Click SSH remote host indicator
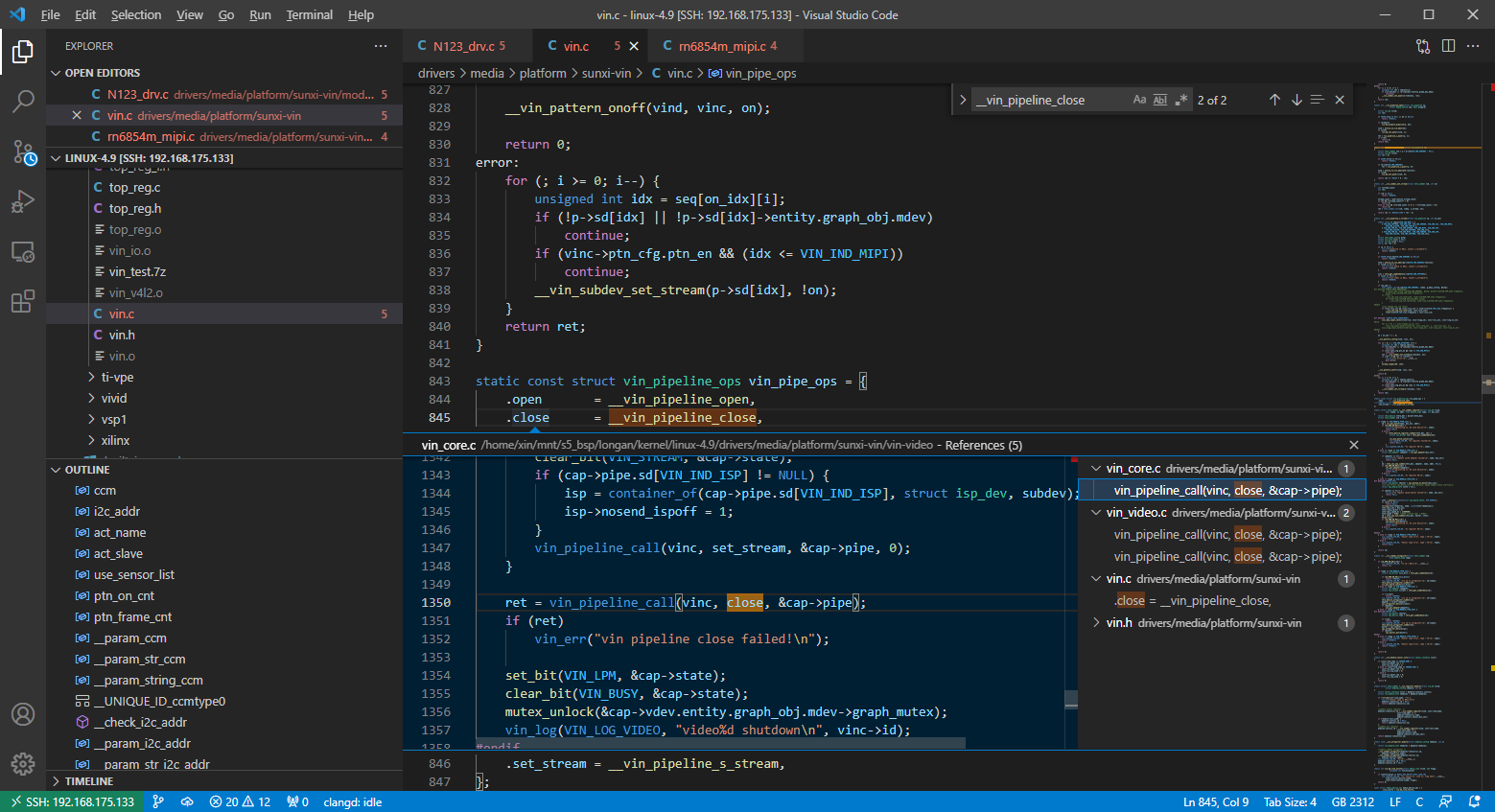 coord(72,801)
